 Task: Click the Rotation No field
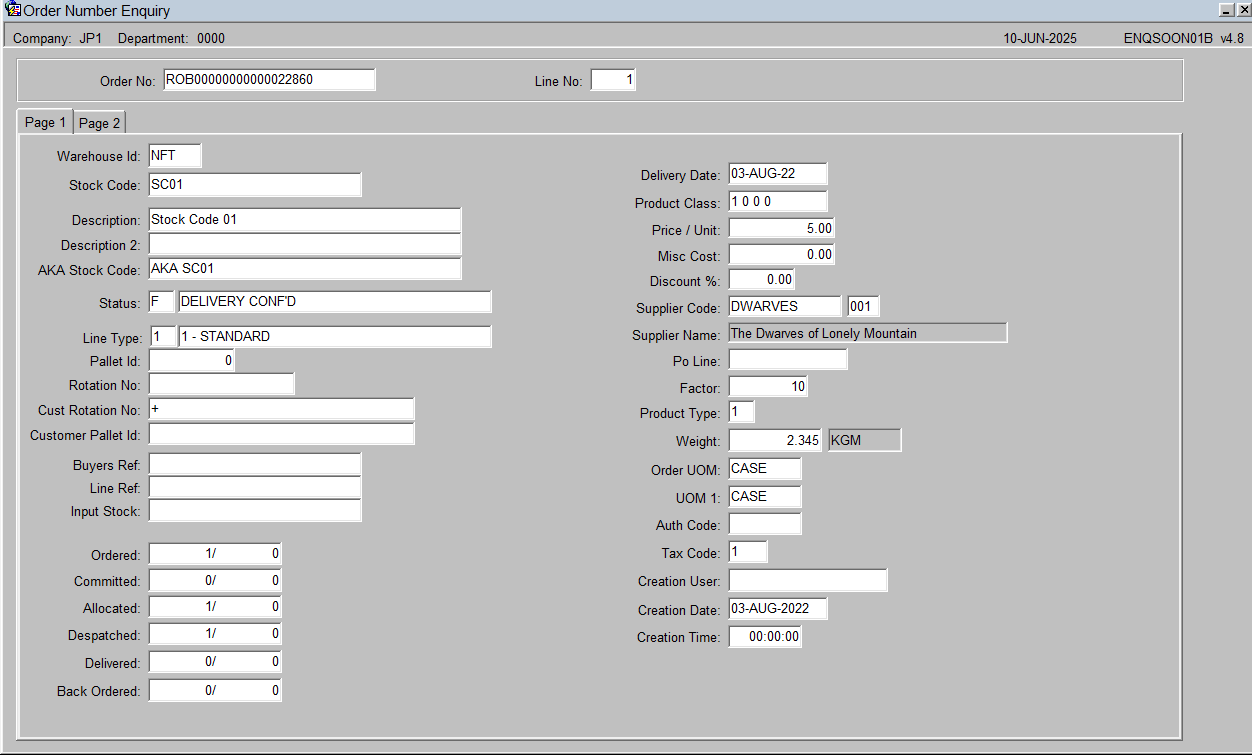[x=222, y=384]
